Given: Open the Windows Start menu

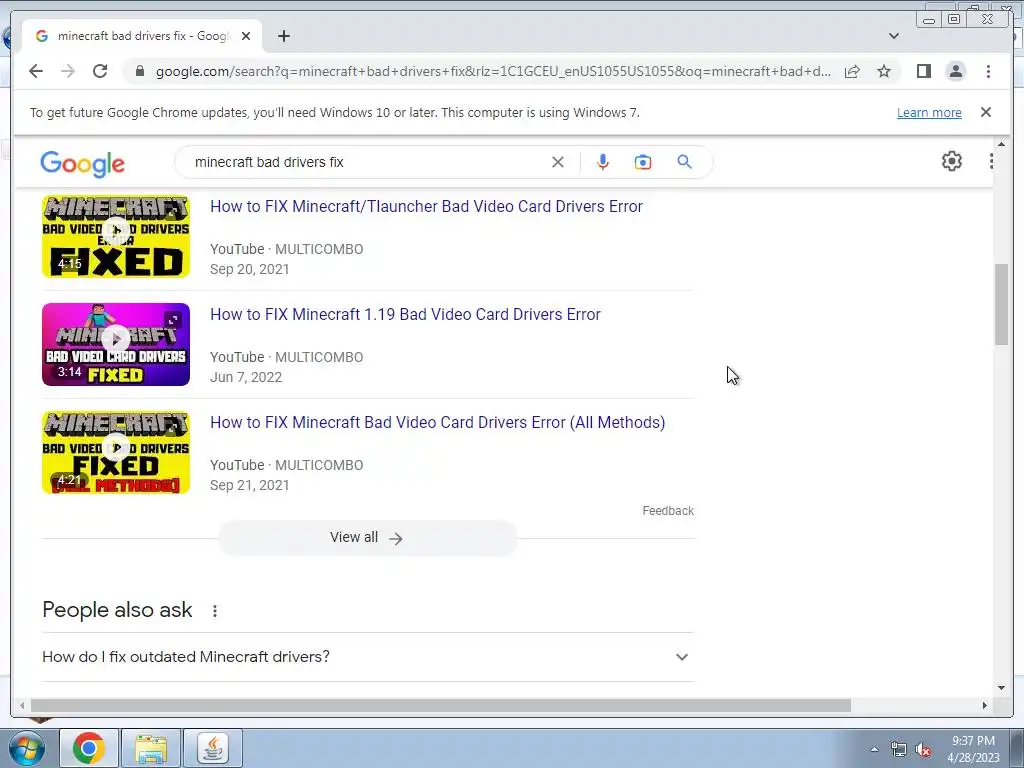Looking at the screenshot, I should click(x=26, y=748).
